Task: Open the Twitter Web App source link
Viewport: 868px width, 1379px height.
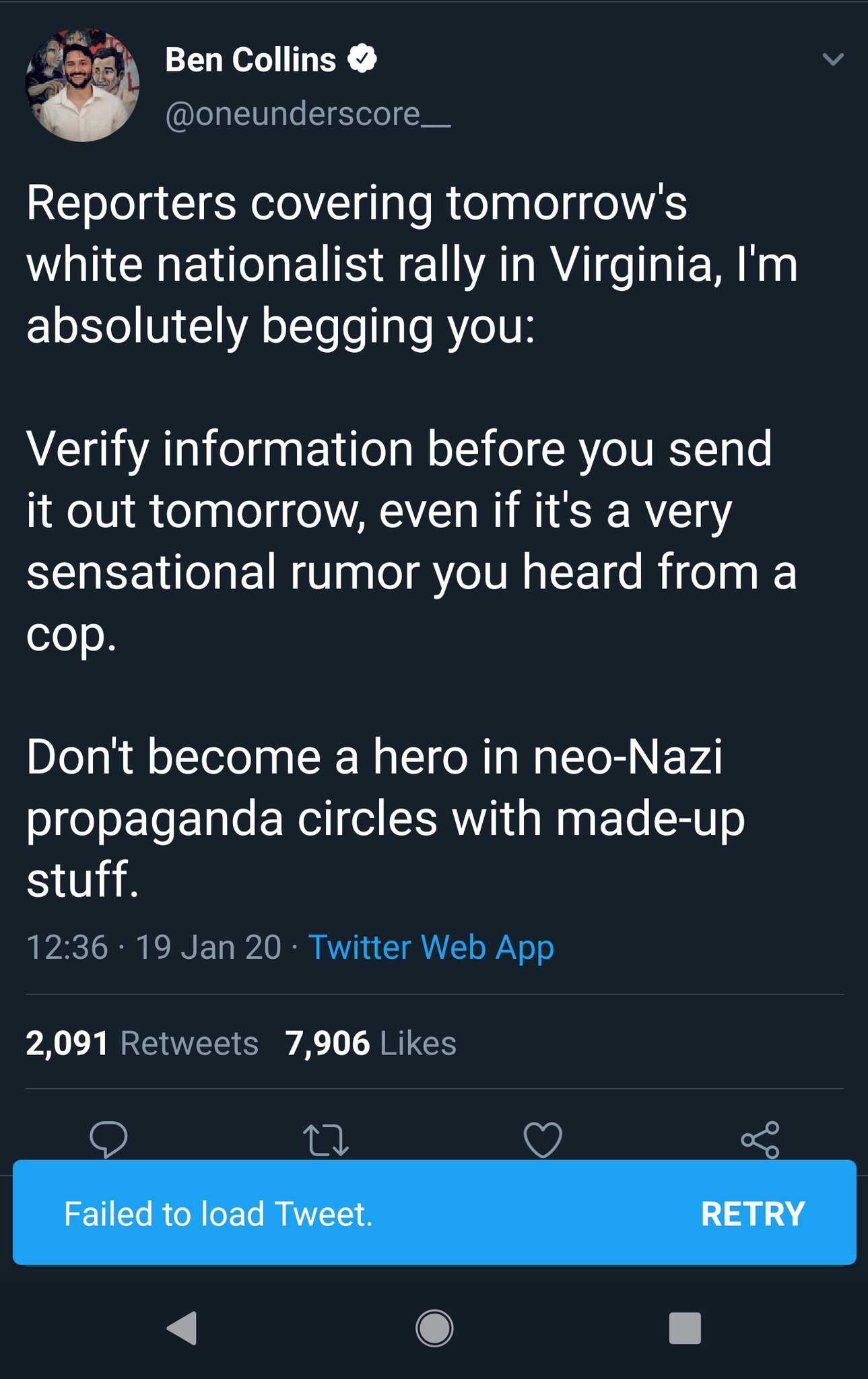Action: point(431,947)
